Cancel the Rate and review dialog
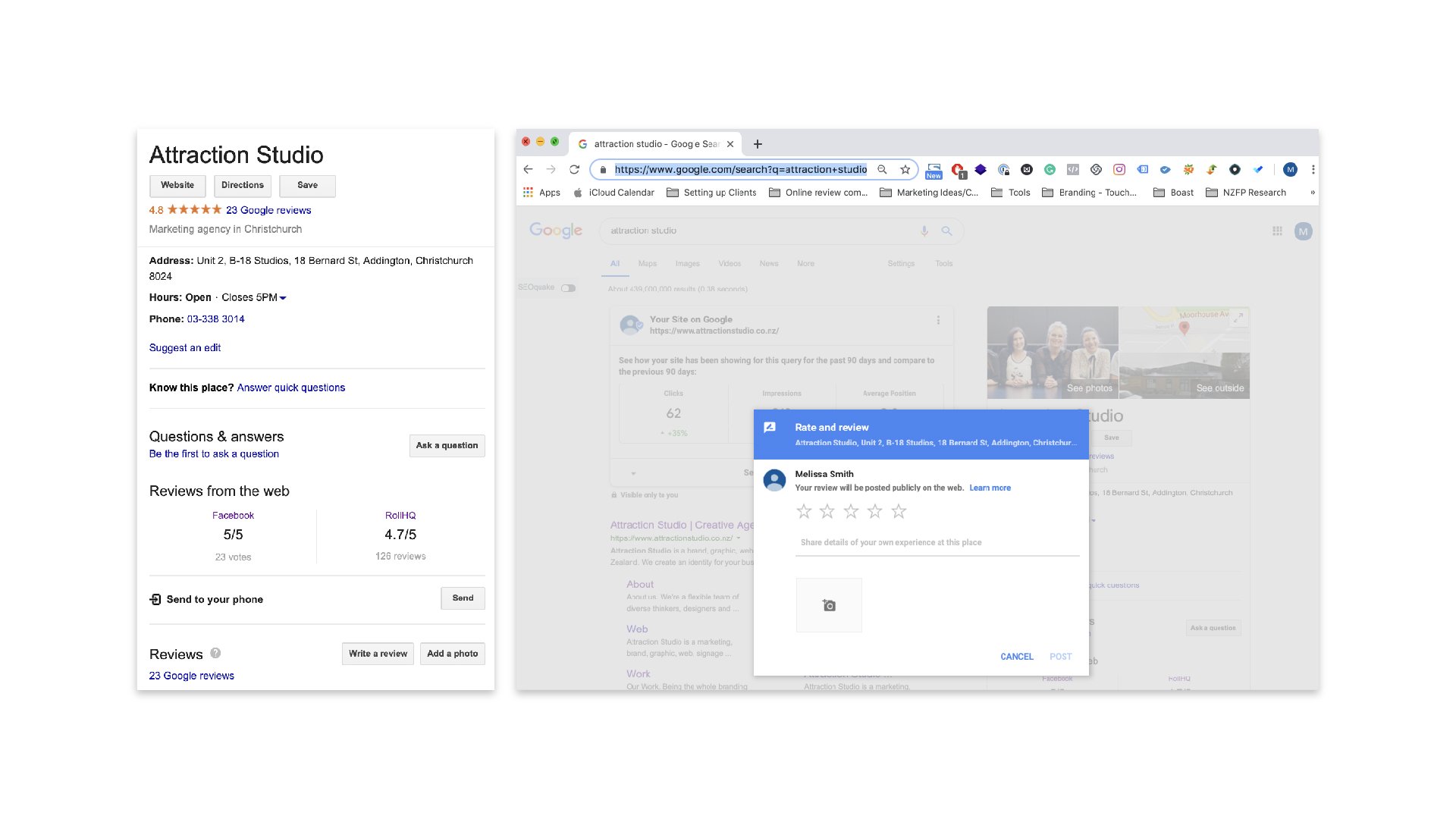 point(1016,657)
